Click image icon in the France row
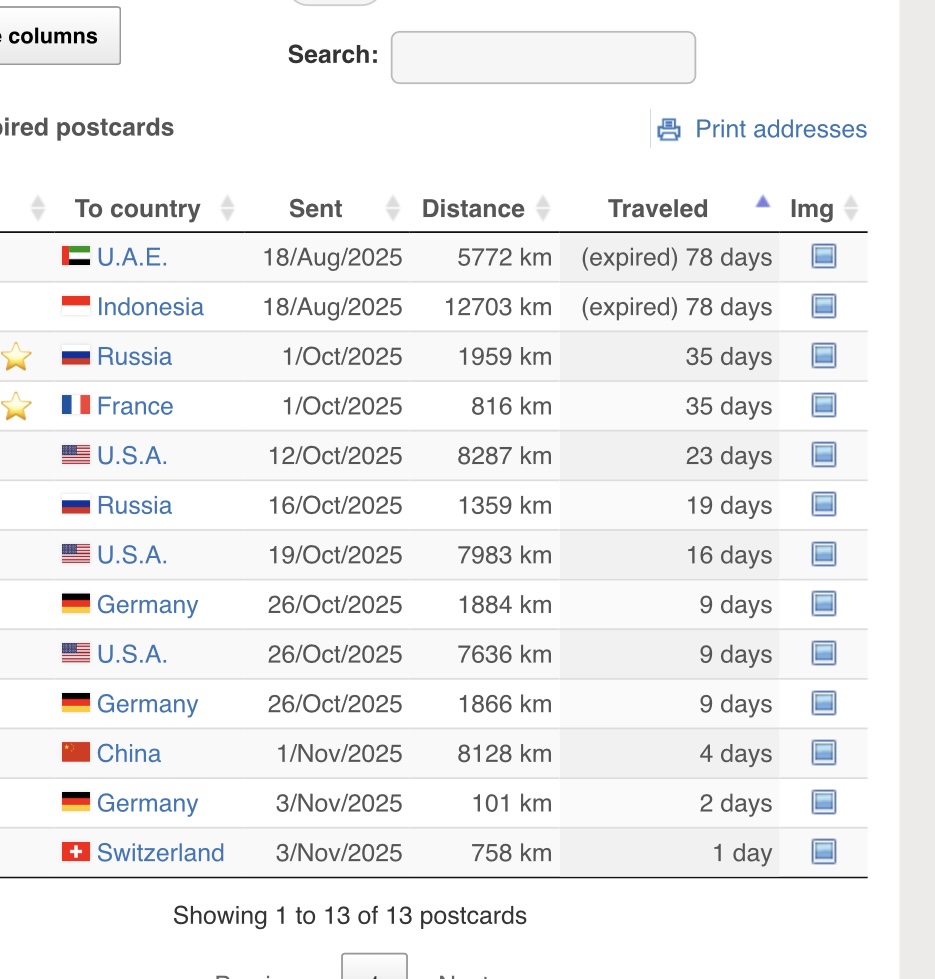Viewport: 935px width, 979px height. coord(823,406)
